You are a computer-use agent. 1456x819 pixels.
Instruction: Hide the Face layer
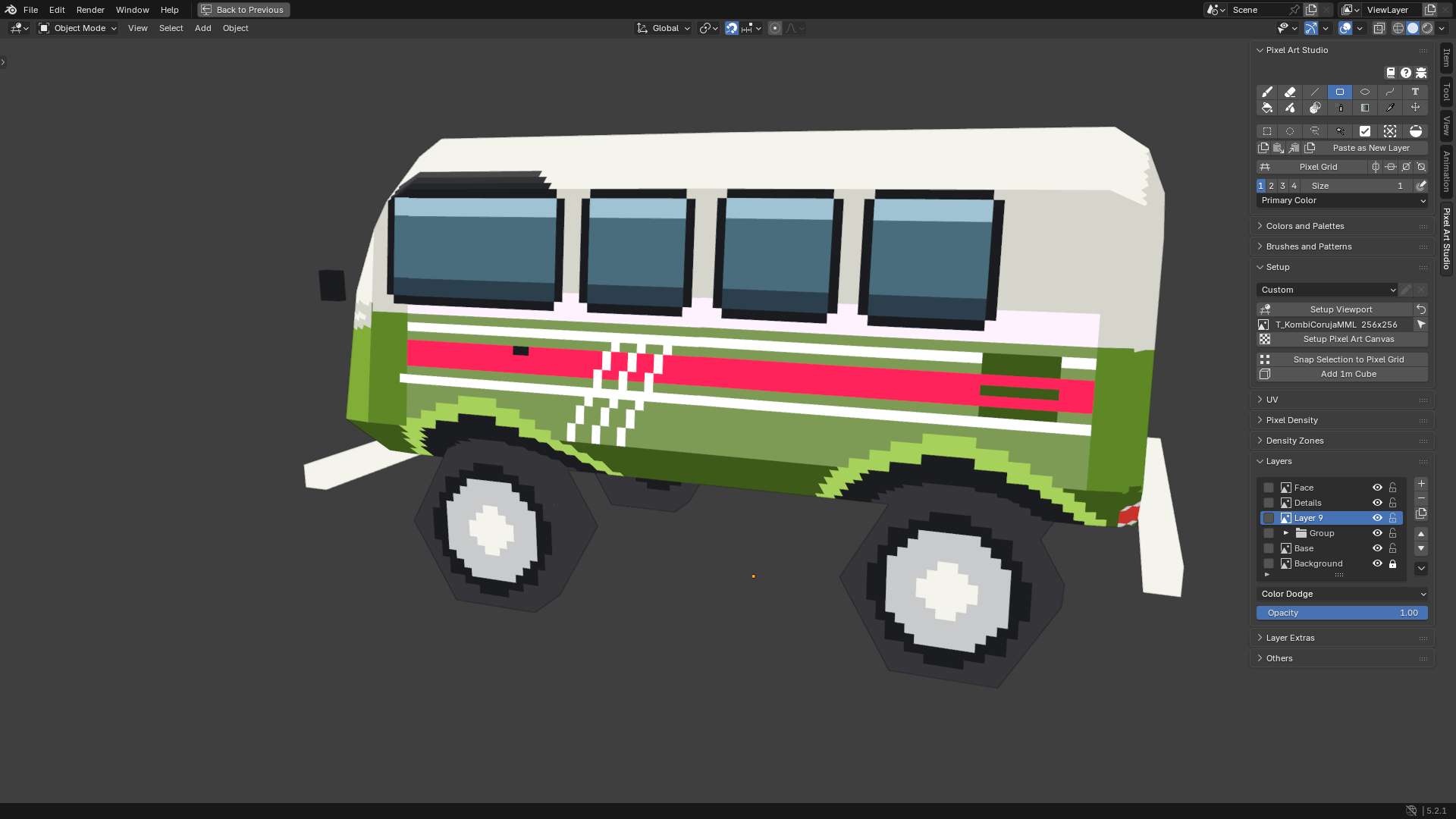[1377, 488]
